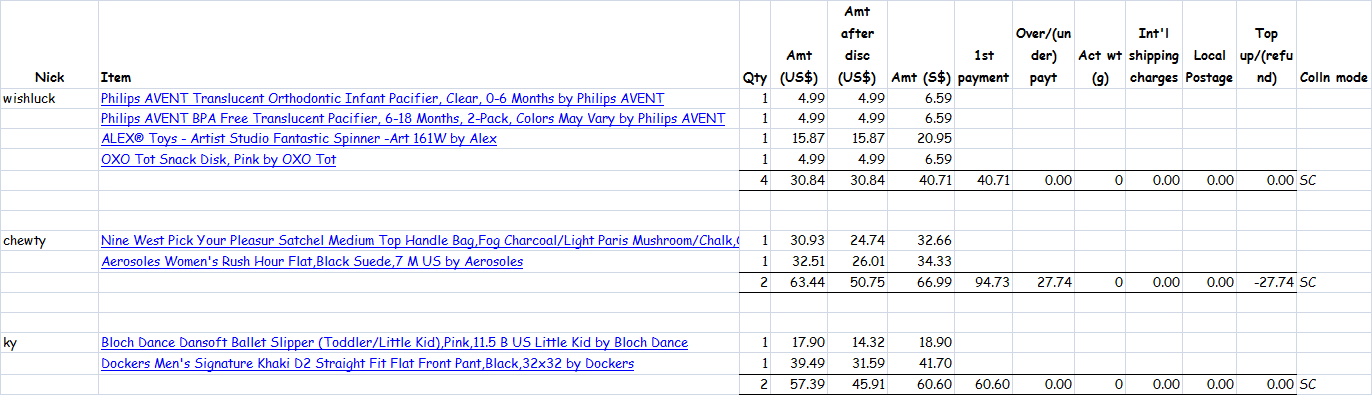Select the wishluck nickname cell

click(x=49, y=99)
